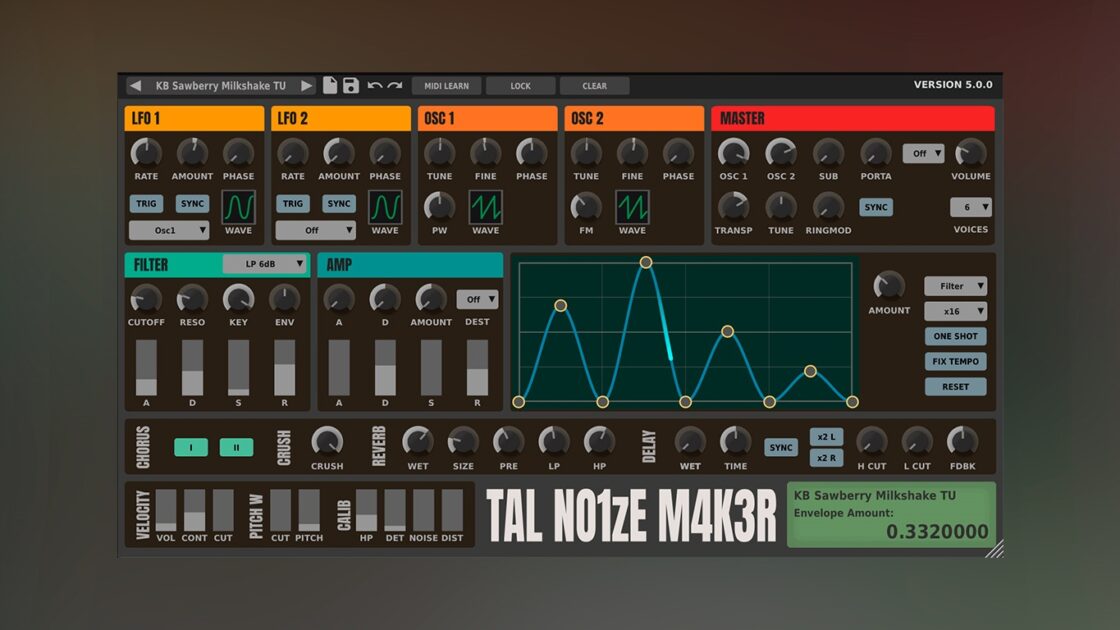Click preset name KB Sawberry Milkshake TU
The height and width of the screenshot is (630, 1120).
pos(221,86)
